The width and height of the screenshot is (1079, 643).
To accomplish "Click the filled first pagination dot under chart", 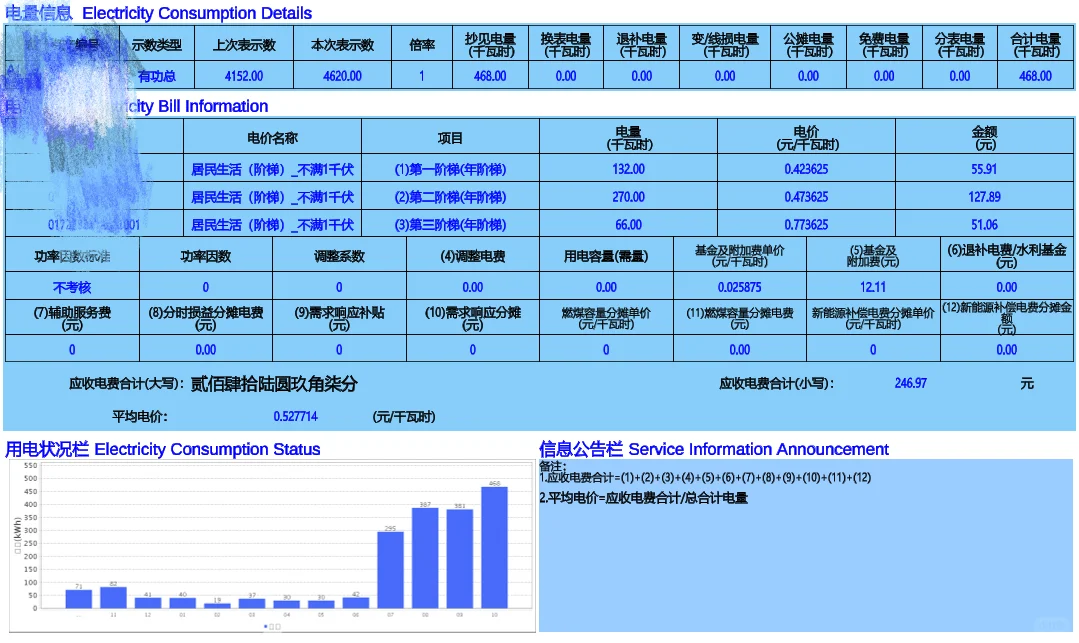I will click(265, 626).
